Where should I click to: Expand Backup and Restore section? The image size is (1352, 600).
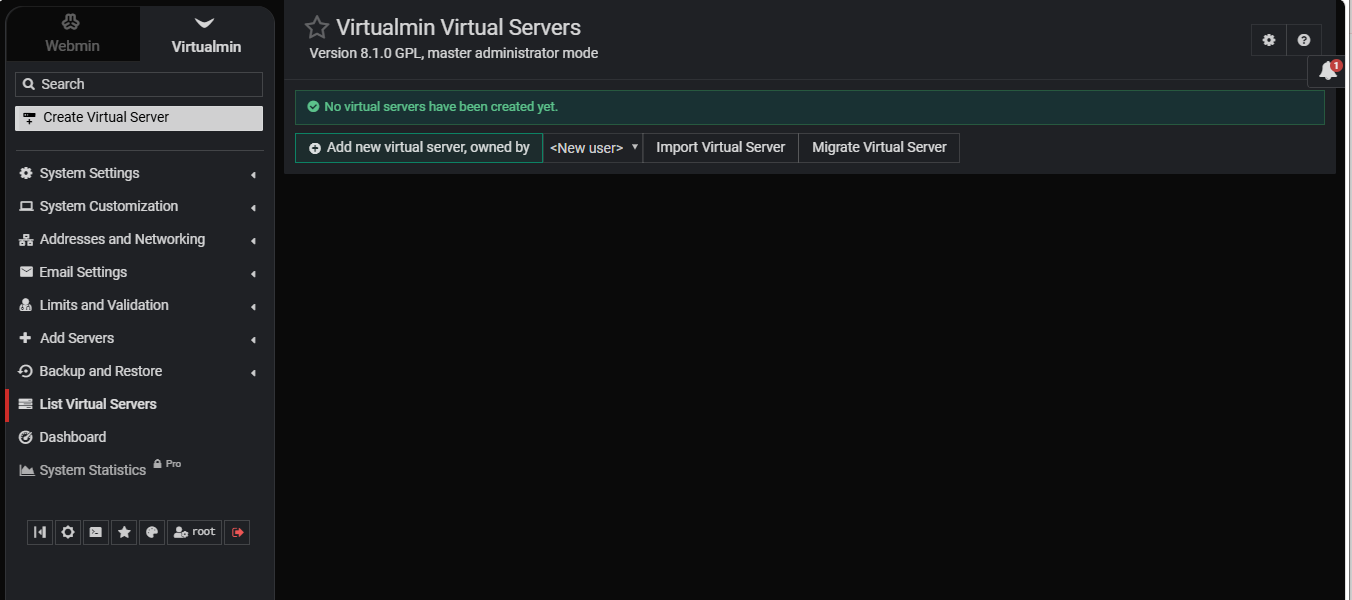[138, 371]
